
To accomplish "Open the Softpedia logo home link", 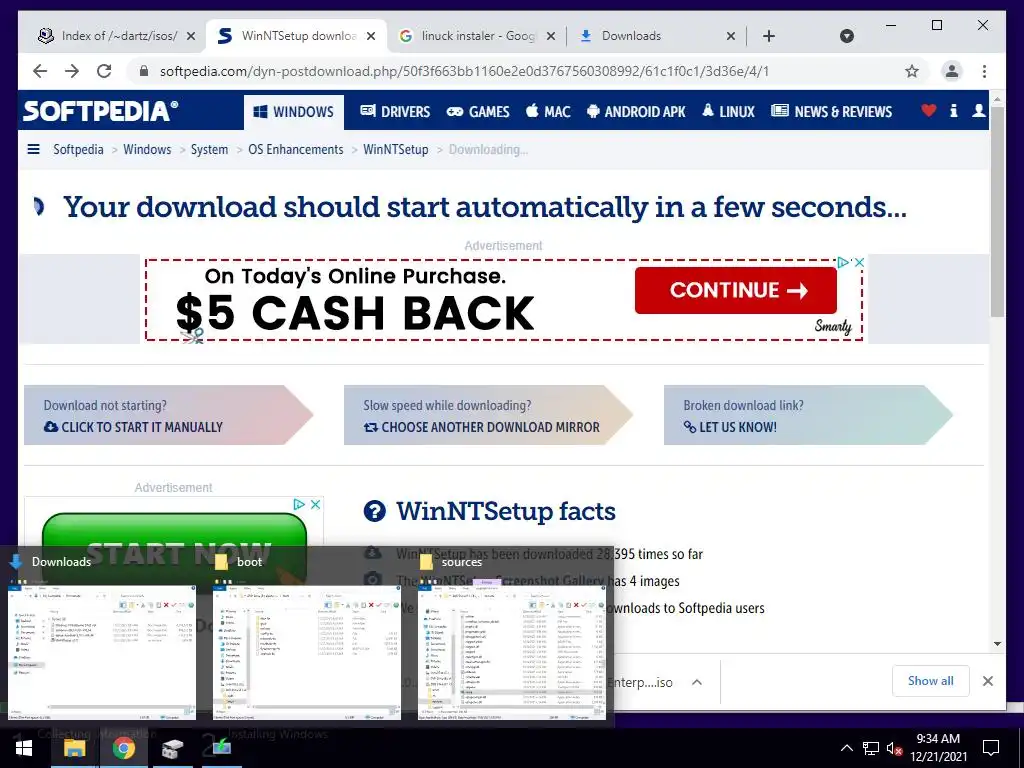I will click(x=101, y=110).
